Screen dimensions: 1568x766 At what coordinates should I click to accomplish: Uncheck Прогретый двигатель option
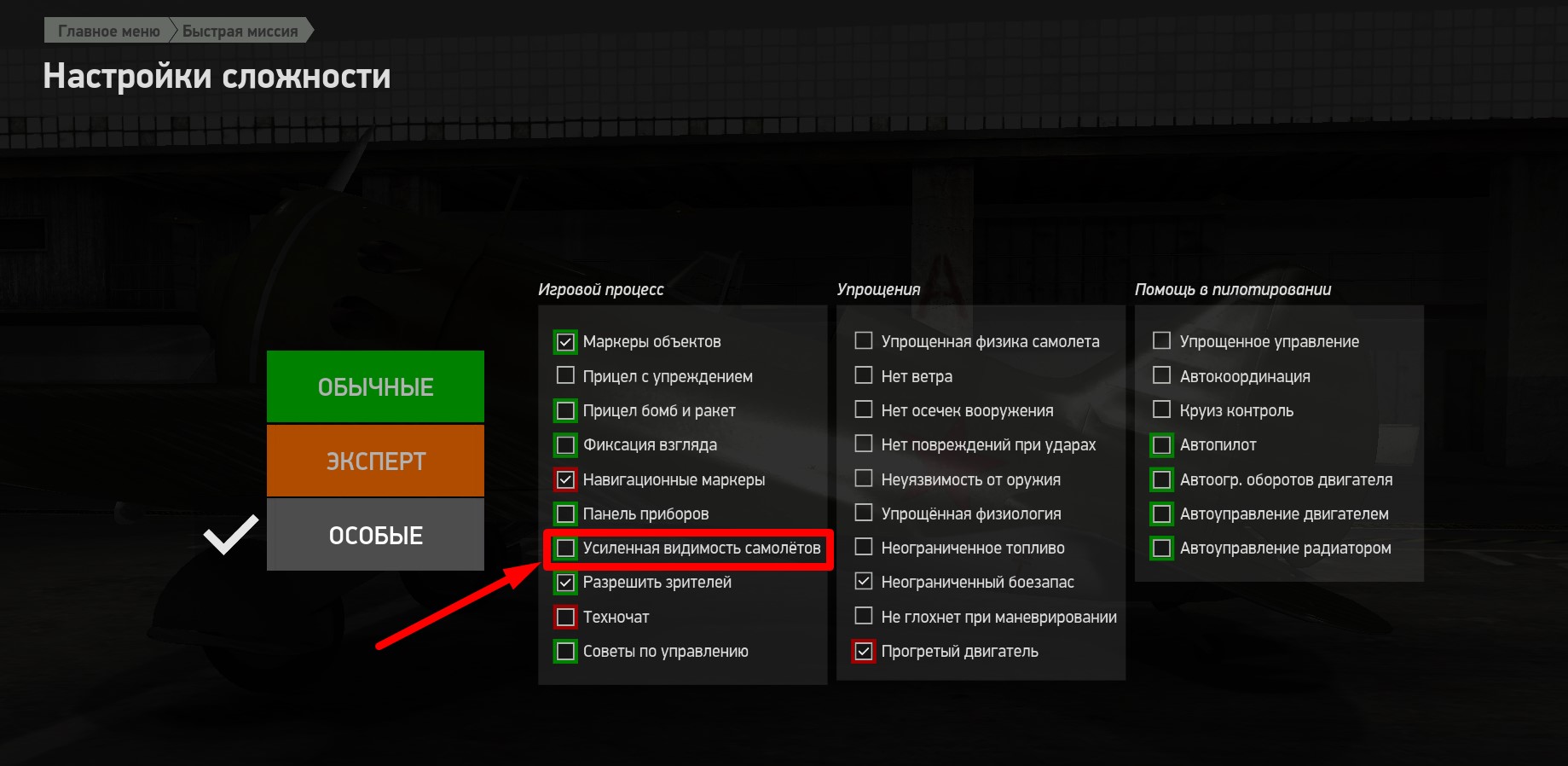coord(864,651)
